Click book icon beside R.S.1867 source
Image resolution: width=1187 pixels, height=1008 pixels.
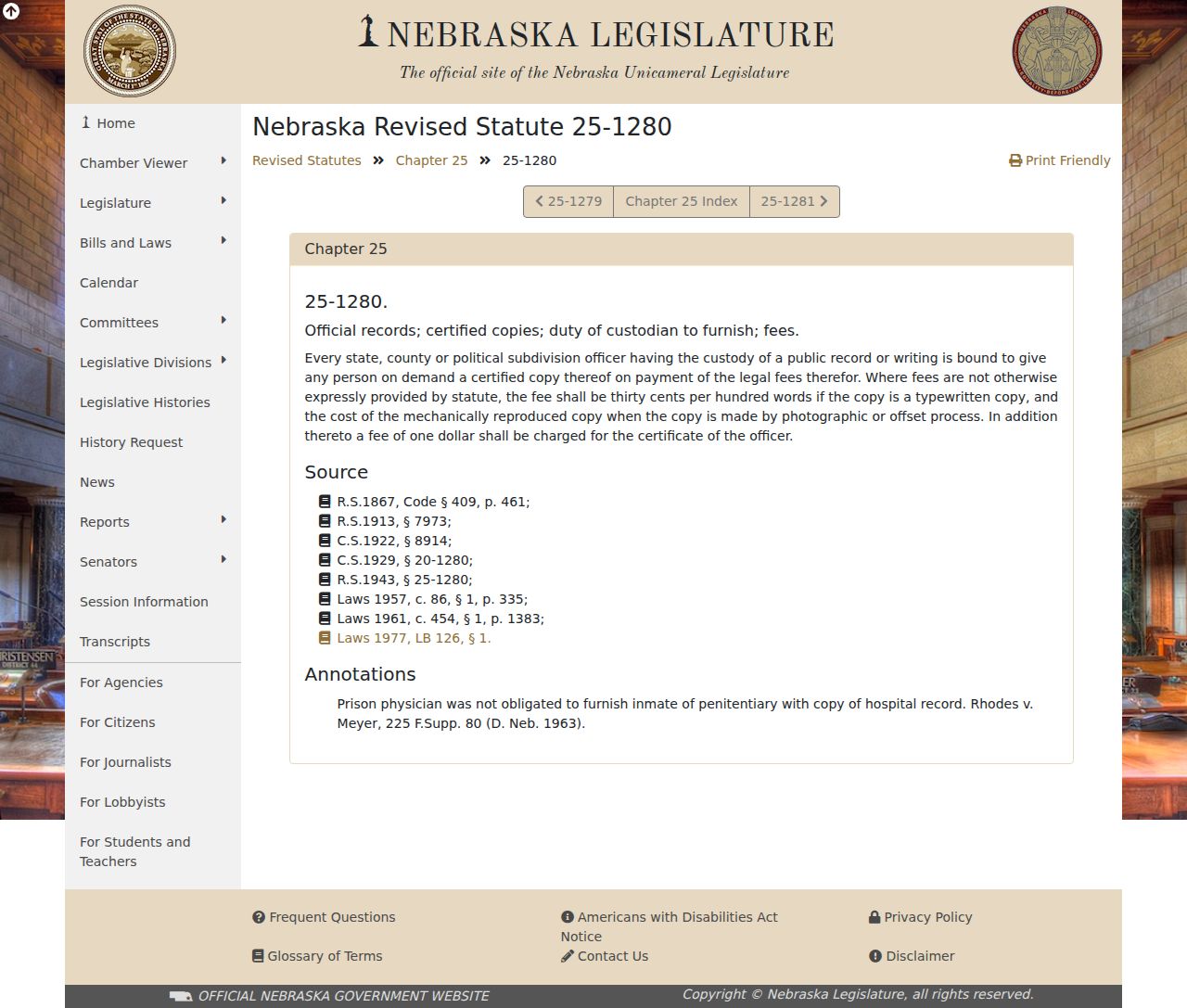click(325, 501)
